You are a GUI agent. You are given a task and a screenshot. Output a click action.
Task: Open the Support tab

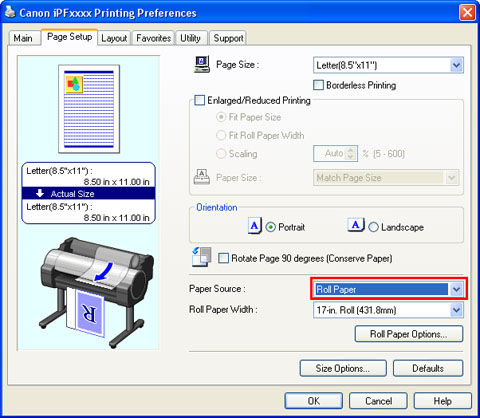[228, 38]
